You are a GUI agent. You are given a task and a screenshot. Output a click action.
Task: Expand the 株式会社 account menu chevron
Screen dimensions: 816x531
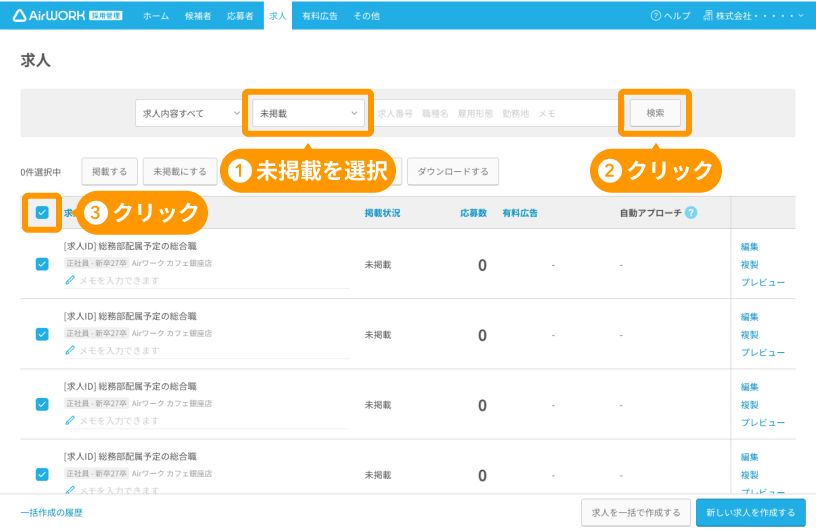[801, 16]
